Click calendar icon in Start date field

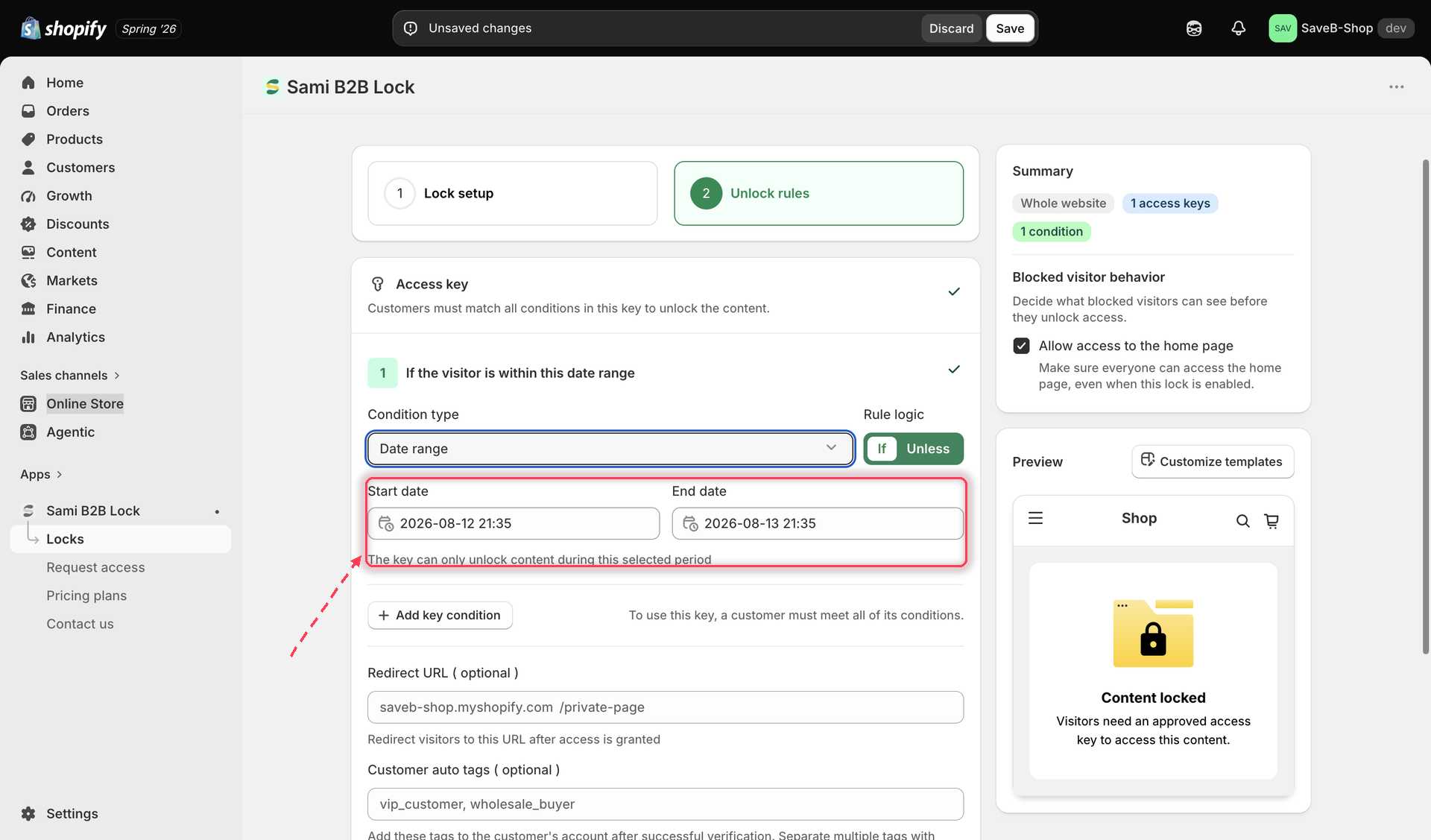386,523
